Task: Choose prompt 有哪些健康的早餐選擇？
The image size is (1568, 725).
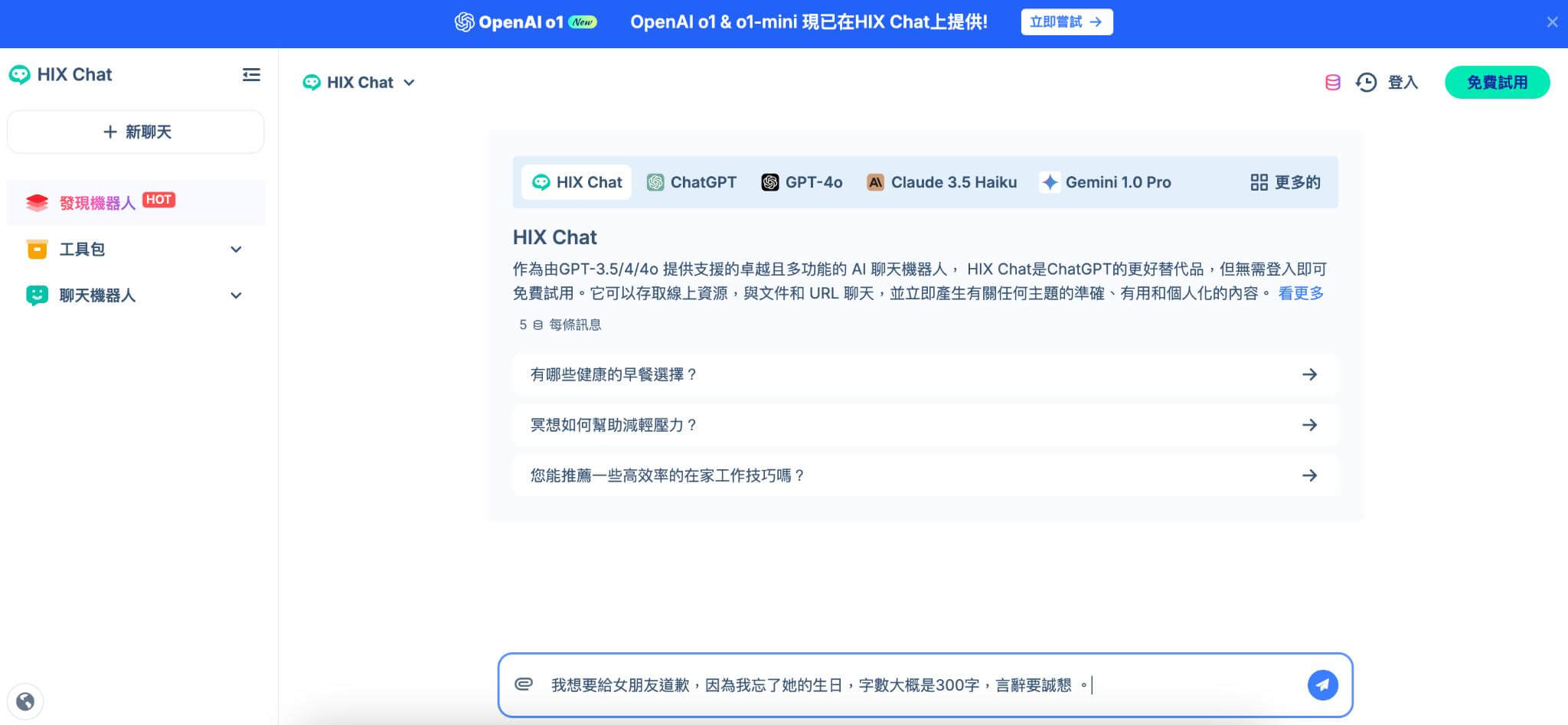Action: (925, 374)
